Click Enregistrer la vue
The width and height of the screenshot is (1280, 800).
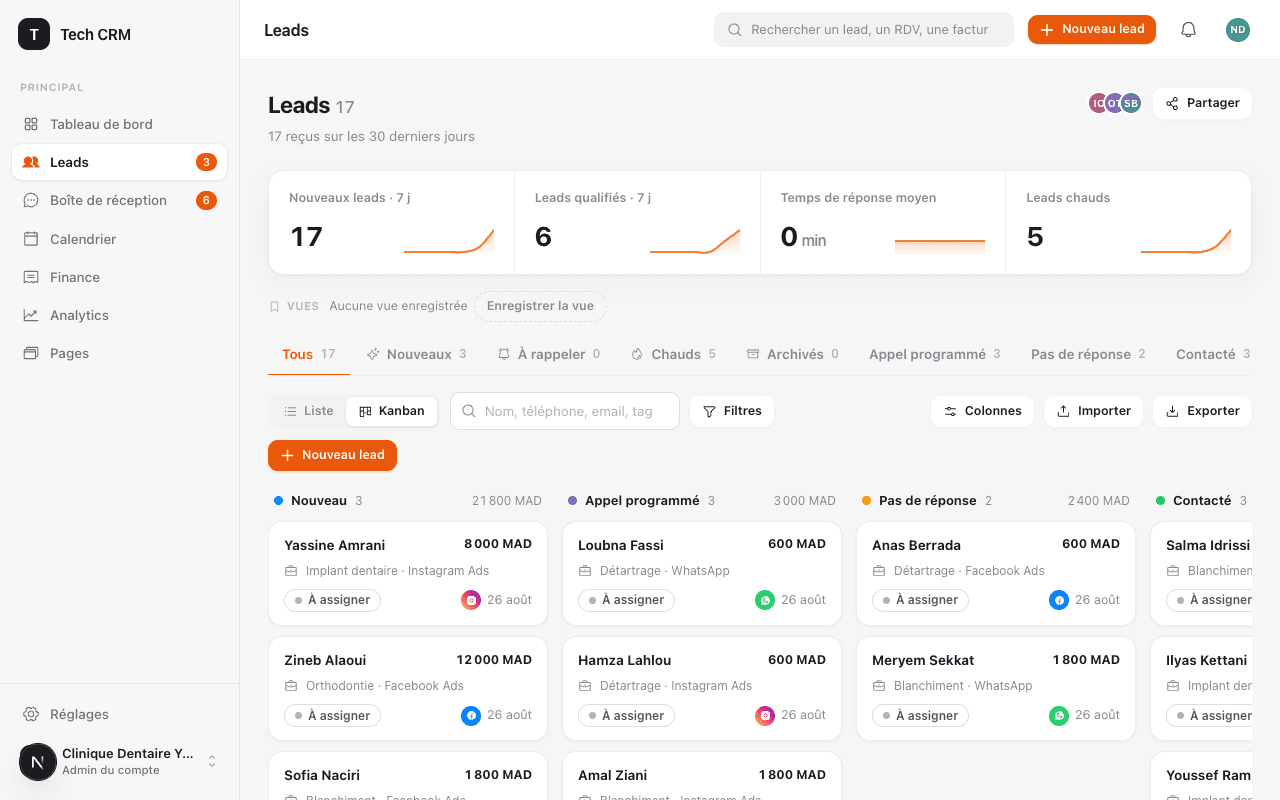coord(540,306)
